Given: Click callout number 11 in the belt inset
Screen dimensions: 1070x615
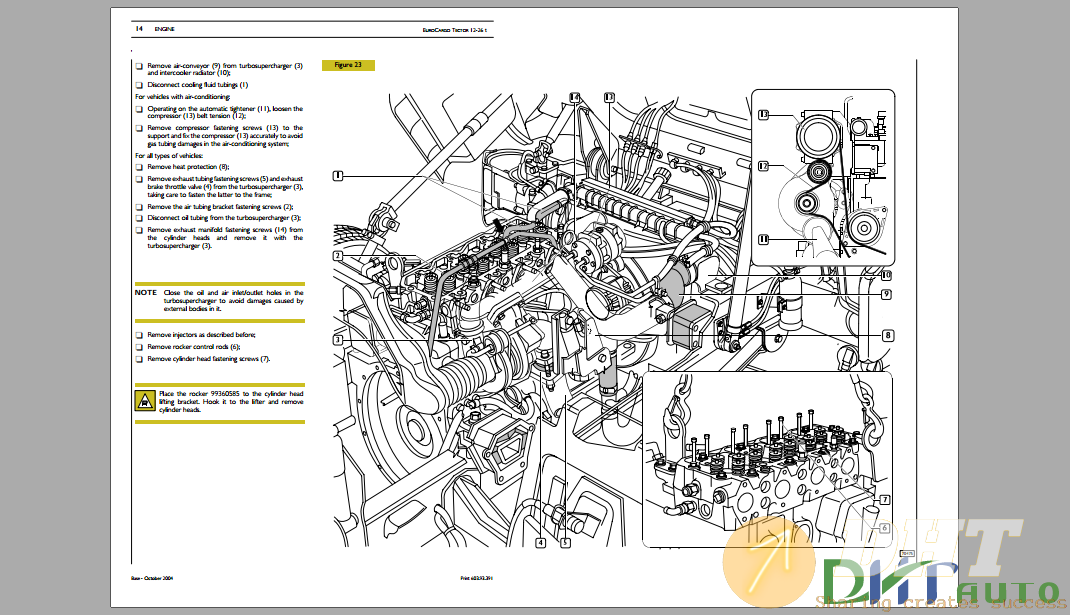Looking at the screenshot, I should (x=764, y=240).
